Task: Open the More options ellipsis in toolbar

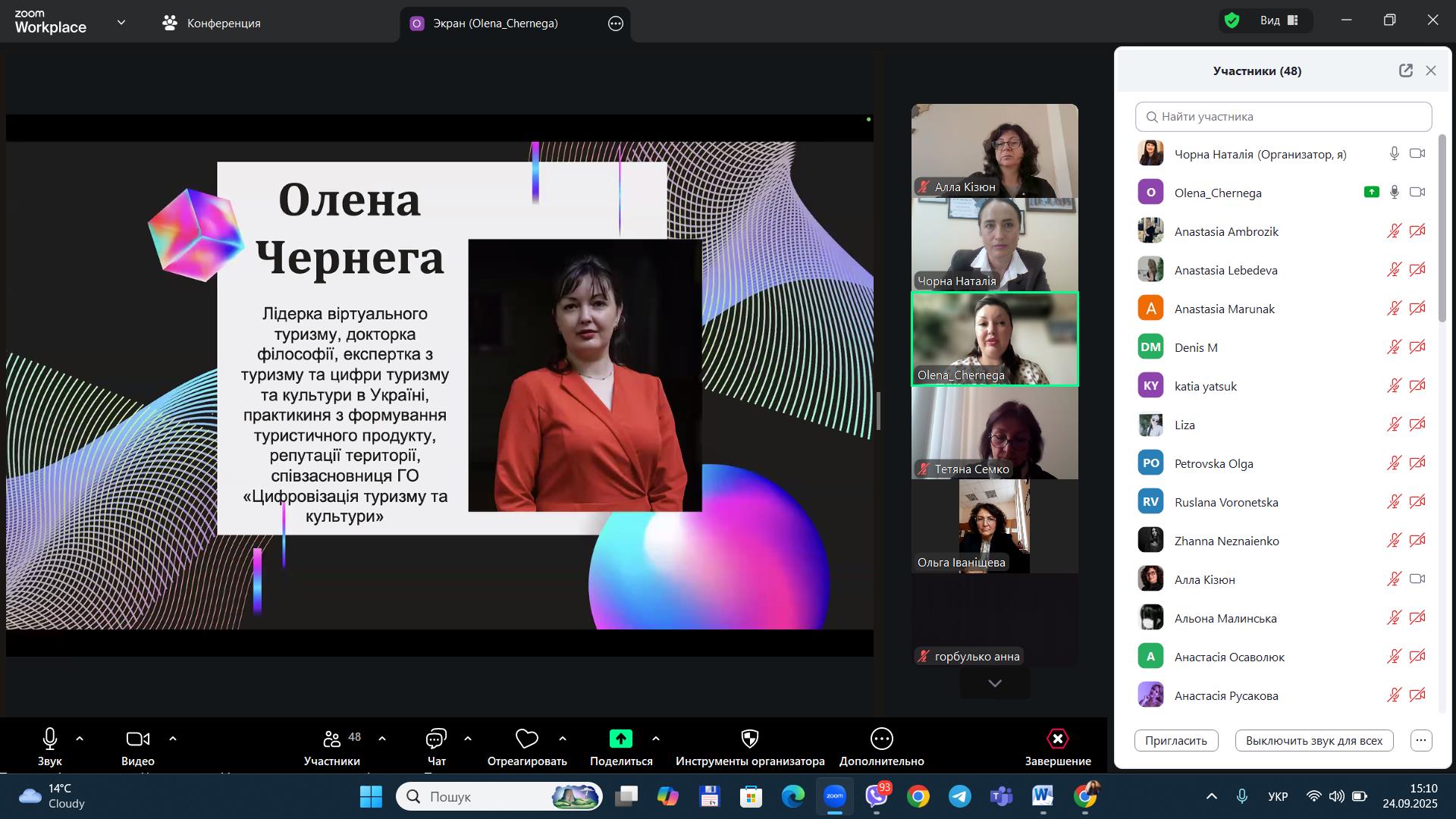Action: tap(881, 739)
